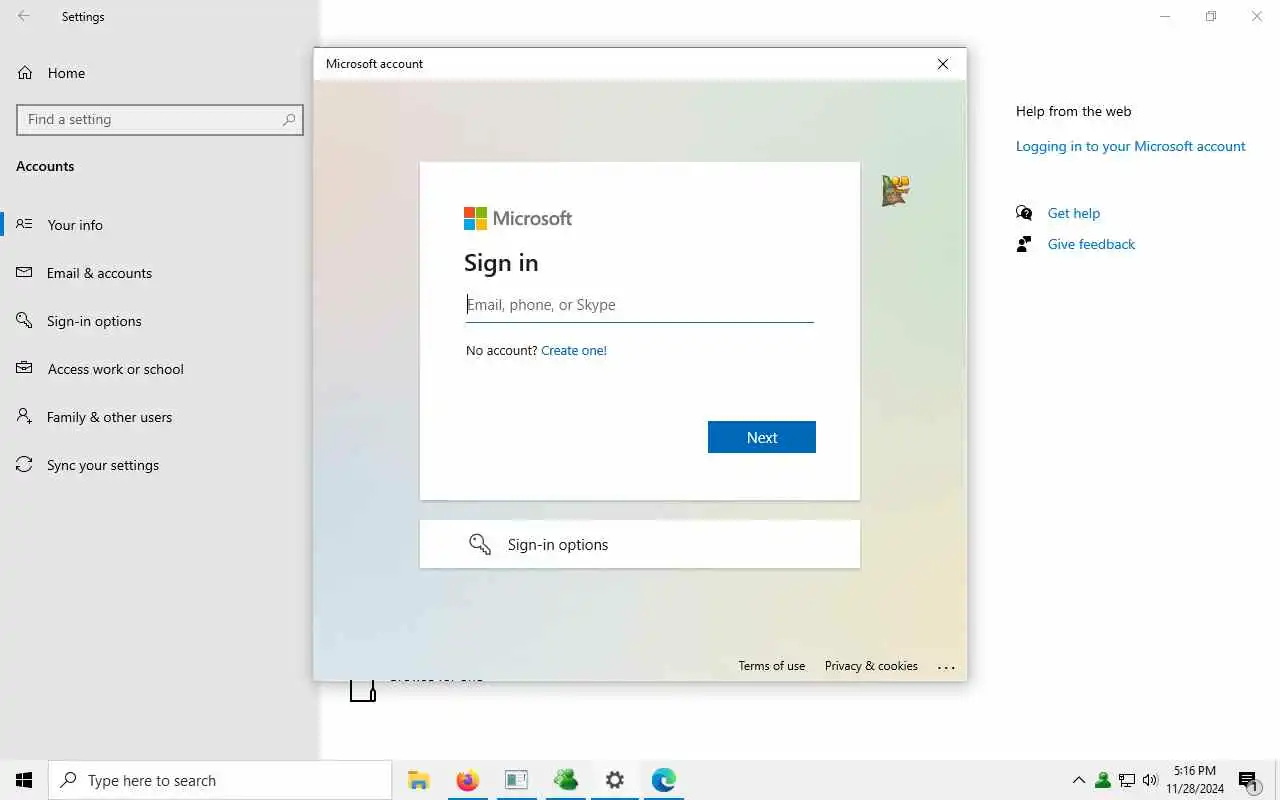Viewport: 1280px width, 800px height.
Task: Restore down the Settings window
Action: pos(1211,16)
